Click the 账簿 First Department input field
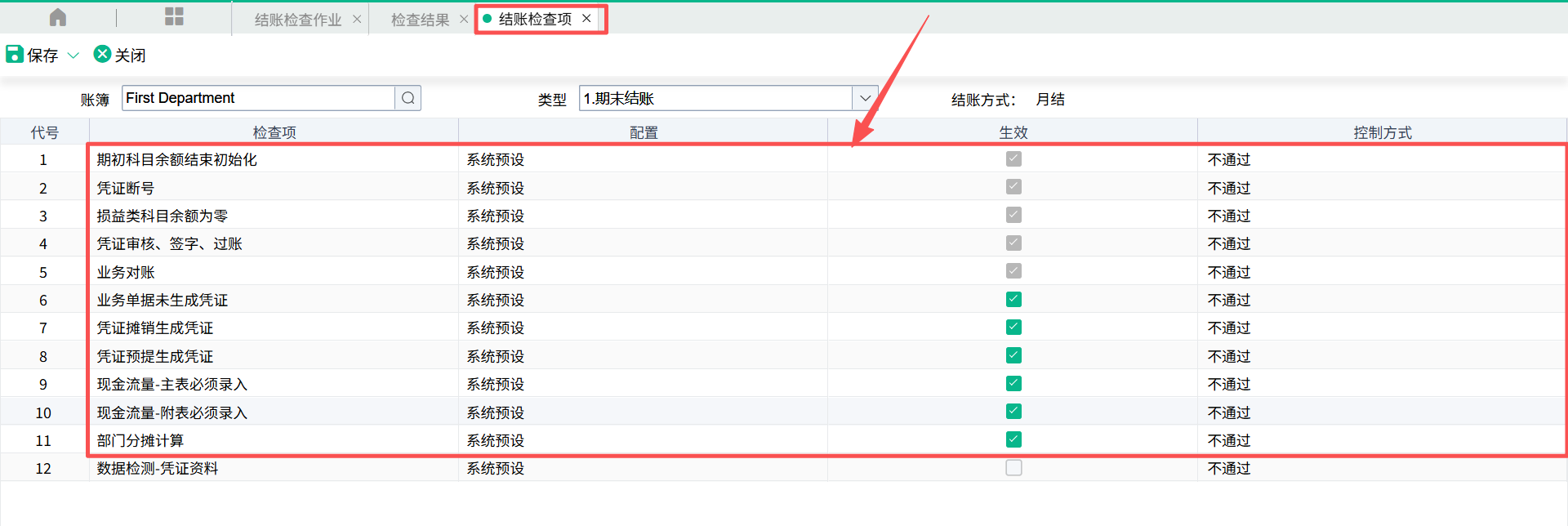 (x=258, y=98)
